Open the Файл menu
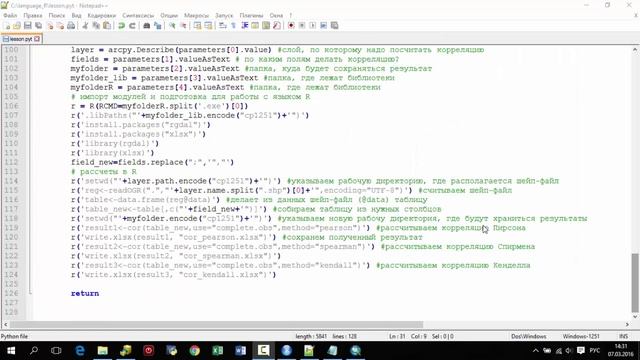The image size is (640, 360). 10,16
